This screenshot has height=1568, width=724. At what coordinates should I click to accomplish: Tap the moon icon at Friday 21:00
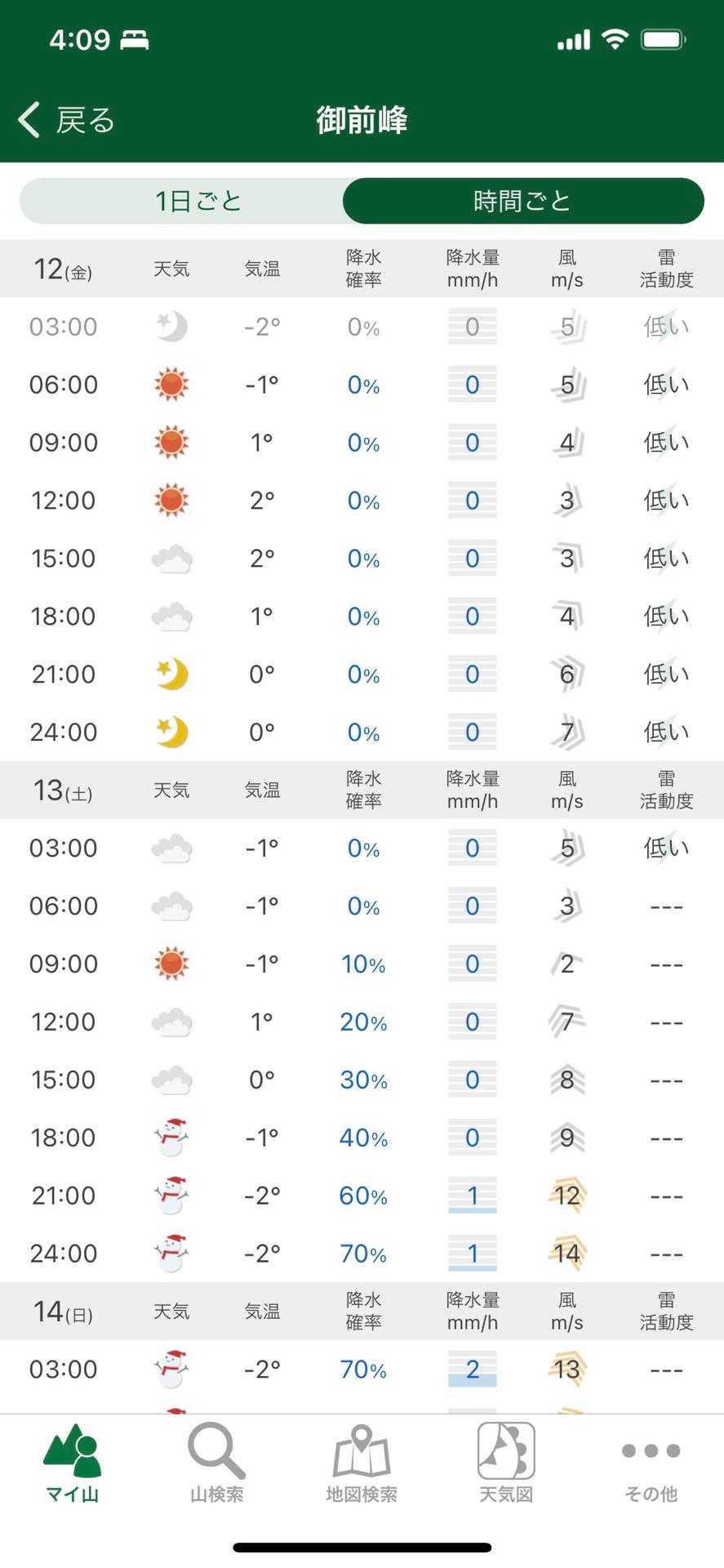pyautogui.click(x=171, y=675)
